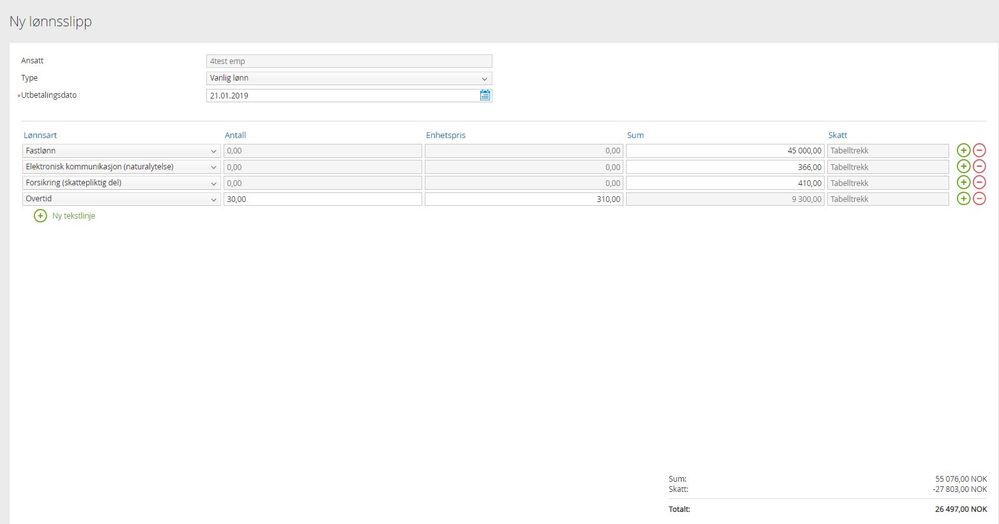The image size is (999, 524).
Task: Open the Fastlønn lønnsart dropdown
Action: [121, 151]
